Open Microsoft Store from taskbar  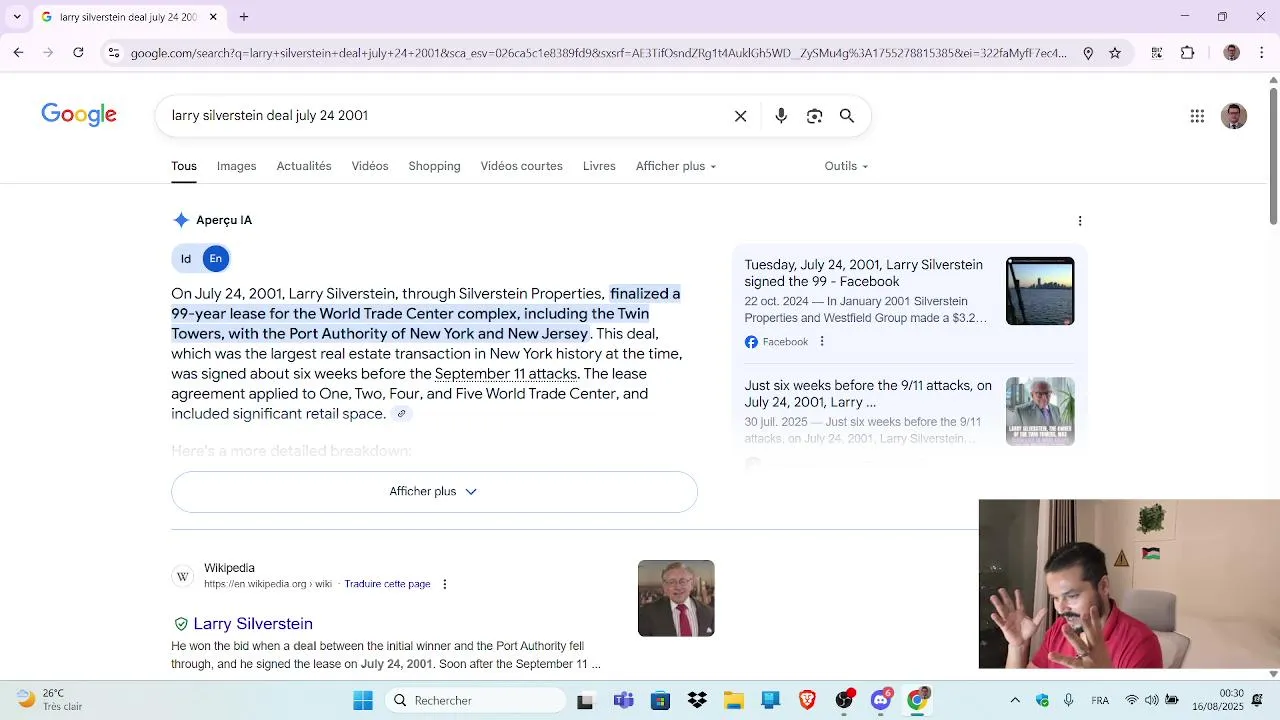point(660,700)
